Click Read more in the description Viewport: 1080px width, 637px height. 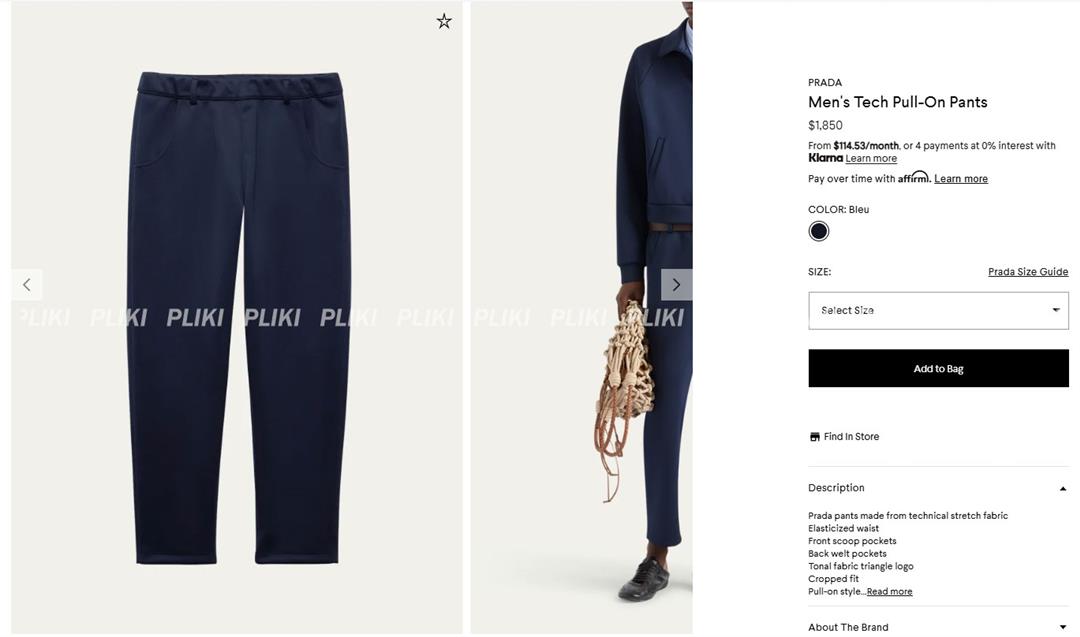coord(889,592)
